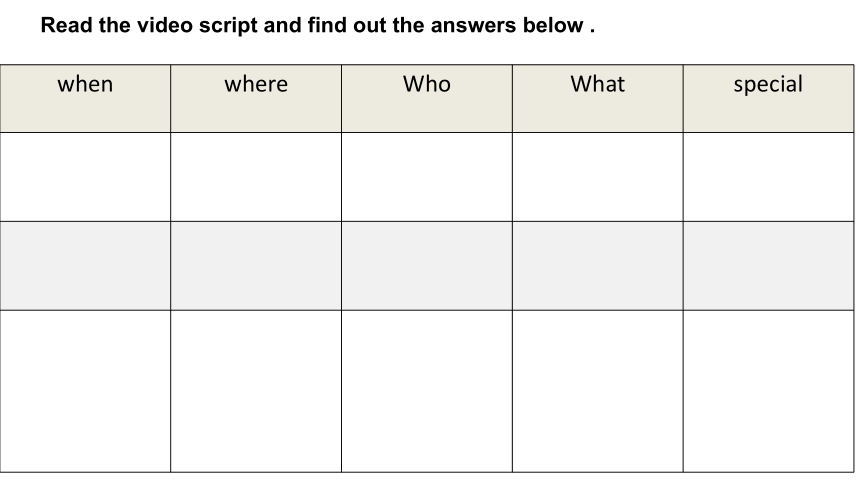Select the third row cell under 'What'

[598, 391]
